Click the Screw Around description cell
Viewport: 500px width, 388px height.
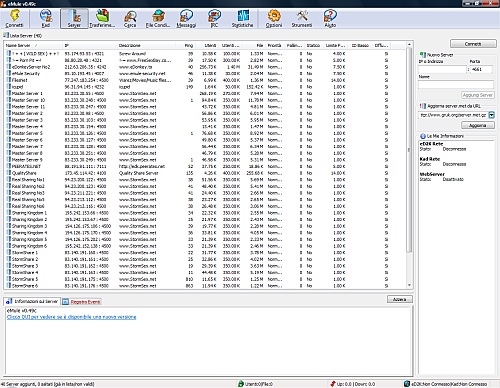(132, 54)
